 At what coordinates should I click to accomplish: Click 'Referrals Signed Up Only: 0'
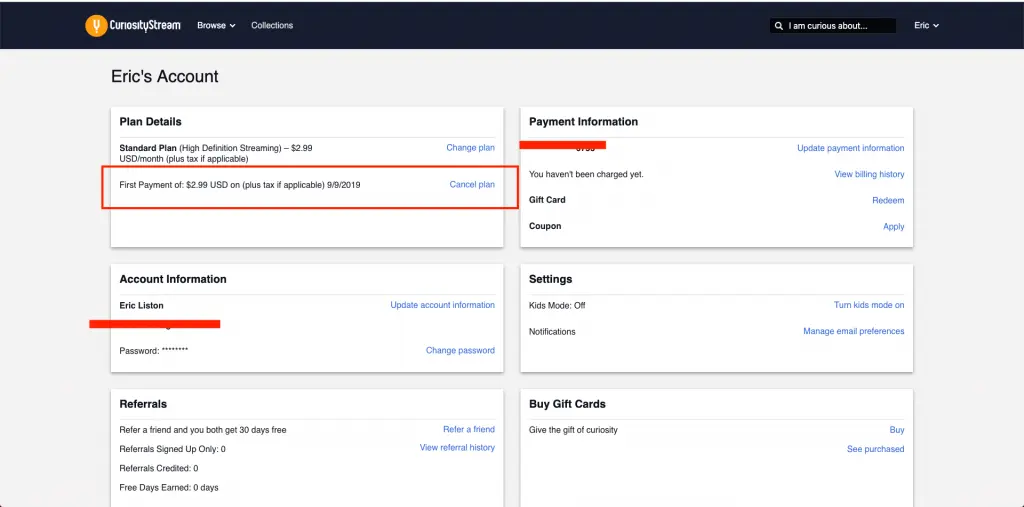tap(172, 450)
